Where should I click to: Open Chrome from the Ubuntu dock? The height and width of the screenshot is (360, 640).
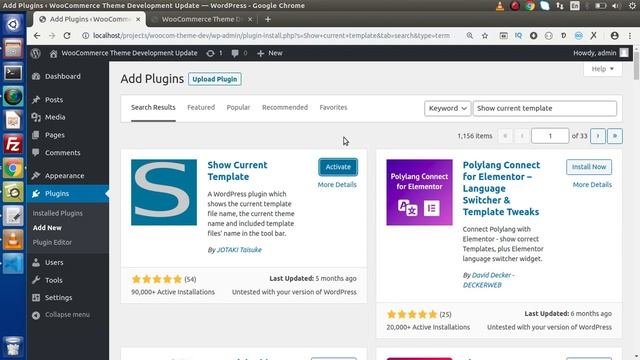13,168
